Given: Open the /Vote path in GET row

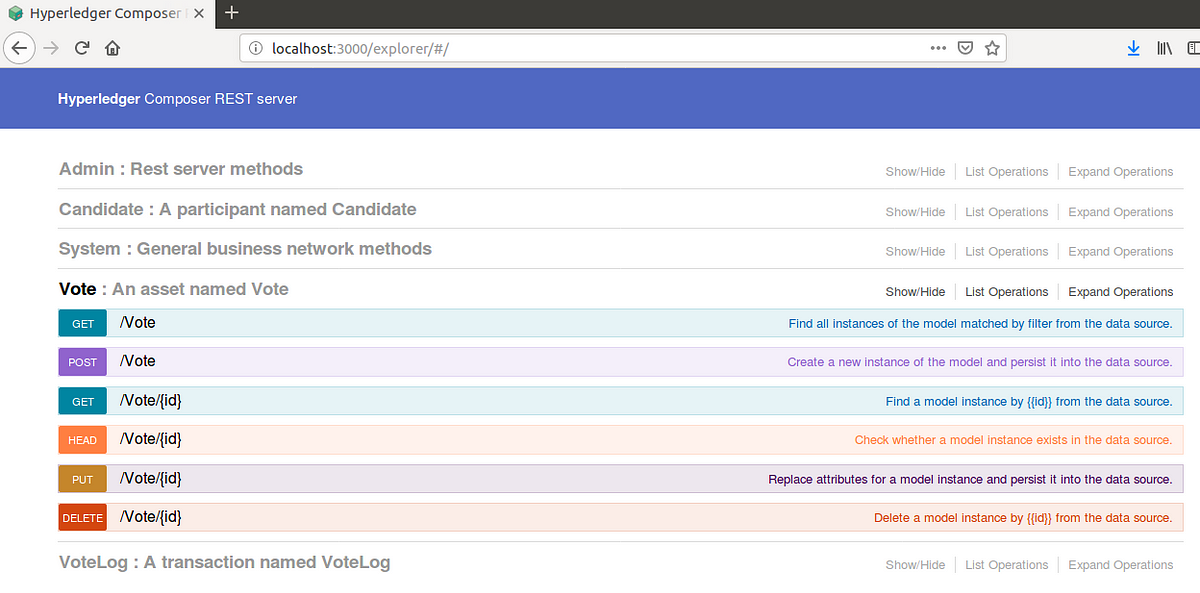Looking at the screenshot, I should (x=138, y=323).
